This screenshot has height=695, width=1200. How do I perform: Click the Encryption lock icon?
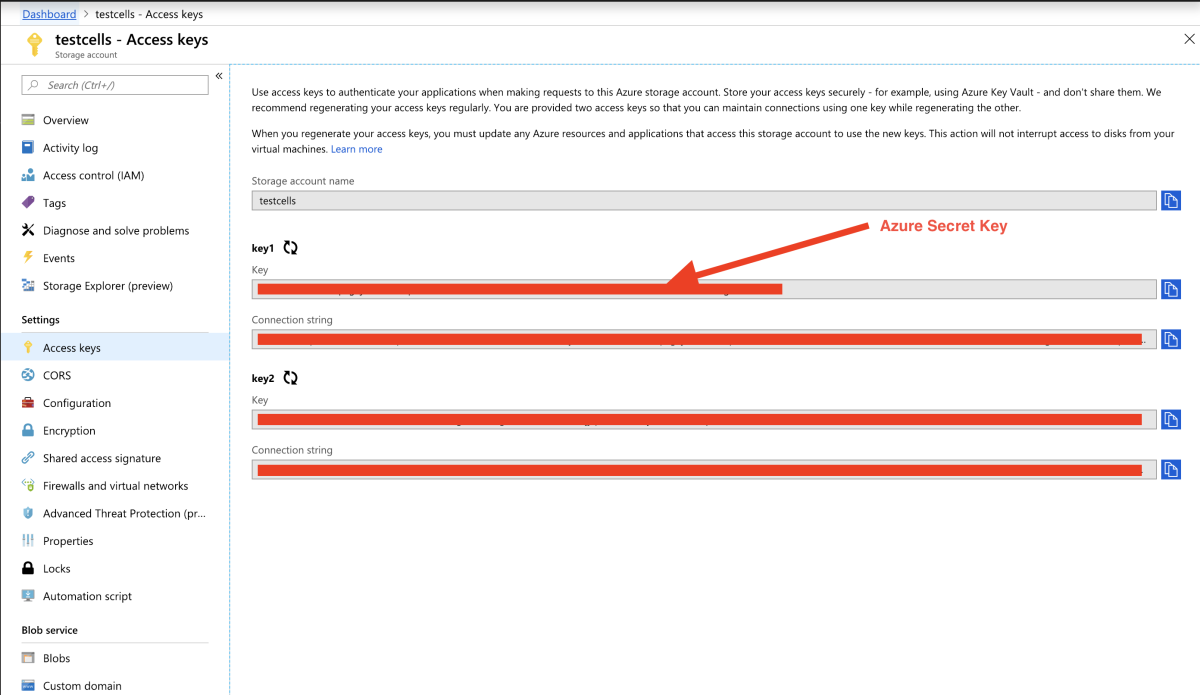coord(28,431)
